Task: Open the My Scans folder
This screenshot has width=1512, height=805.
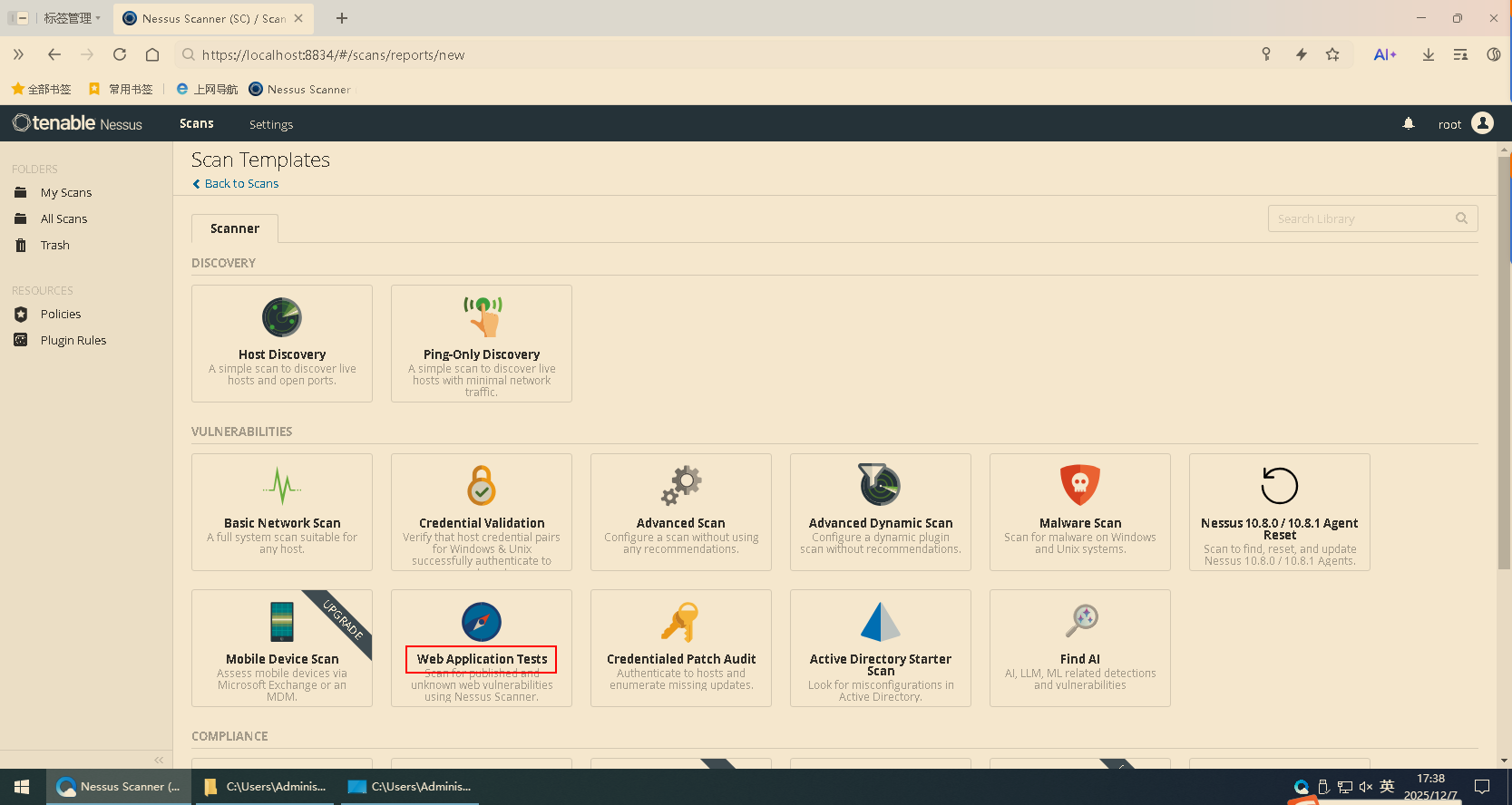Action: click(66, 192)
